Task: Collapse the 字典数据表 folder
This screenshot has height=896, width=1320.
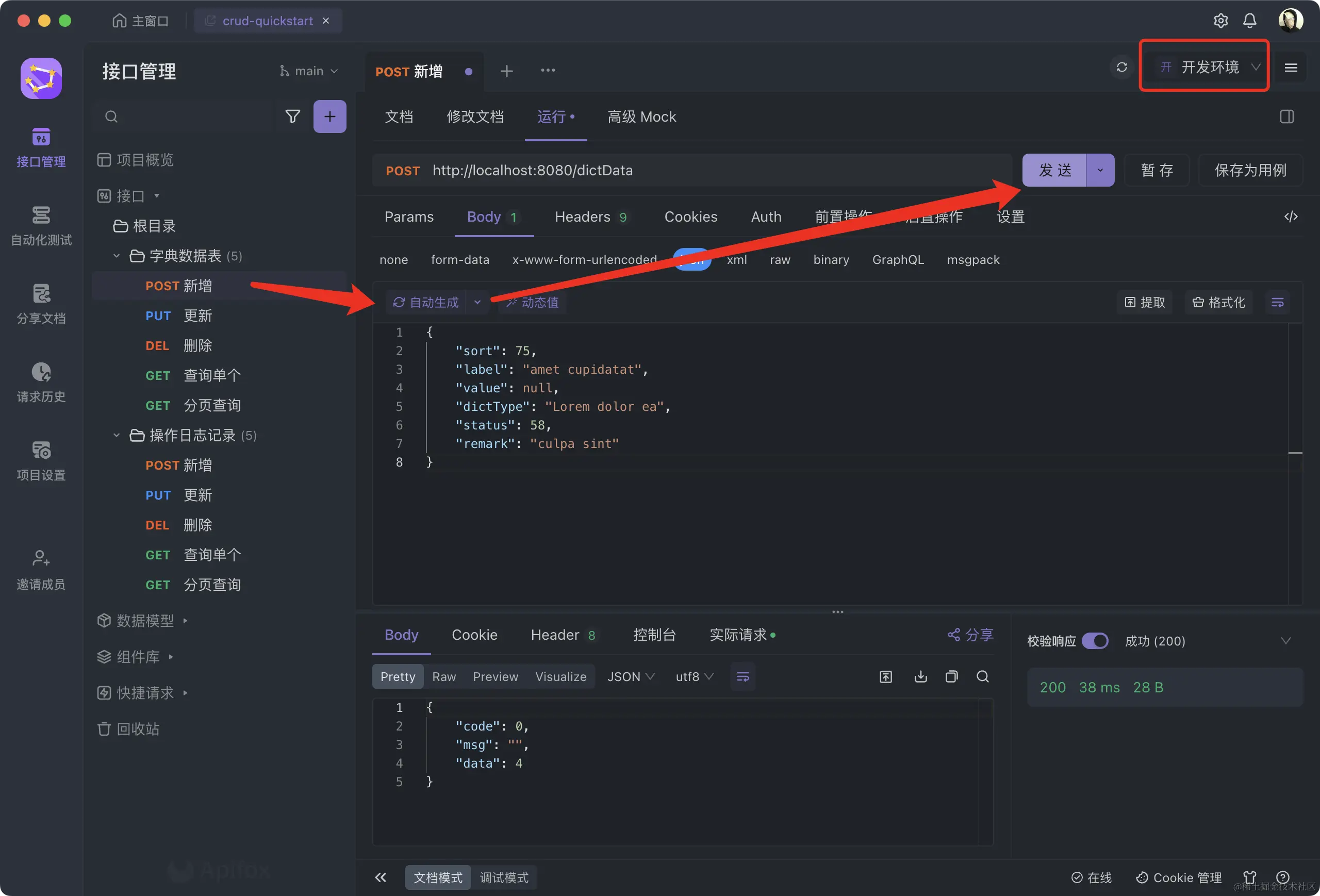Action: pos(117,256)
